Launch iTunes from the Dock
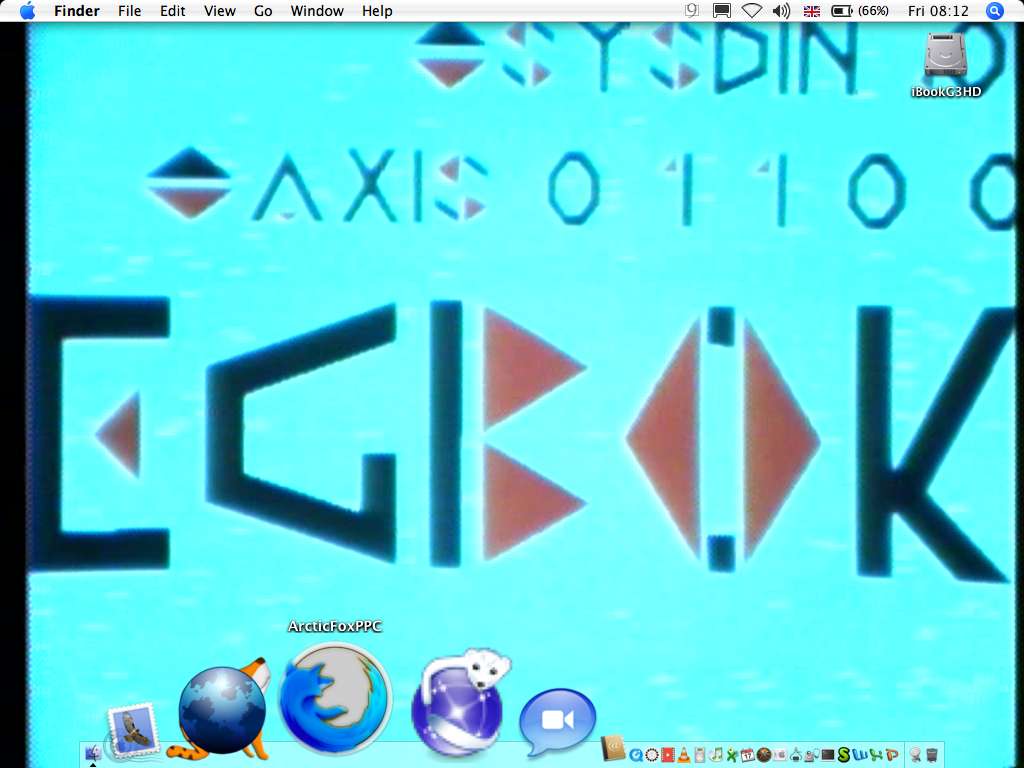 716,754
